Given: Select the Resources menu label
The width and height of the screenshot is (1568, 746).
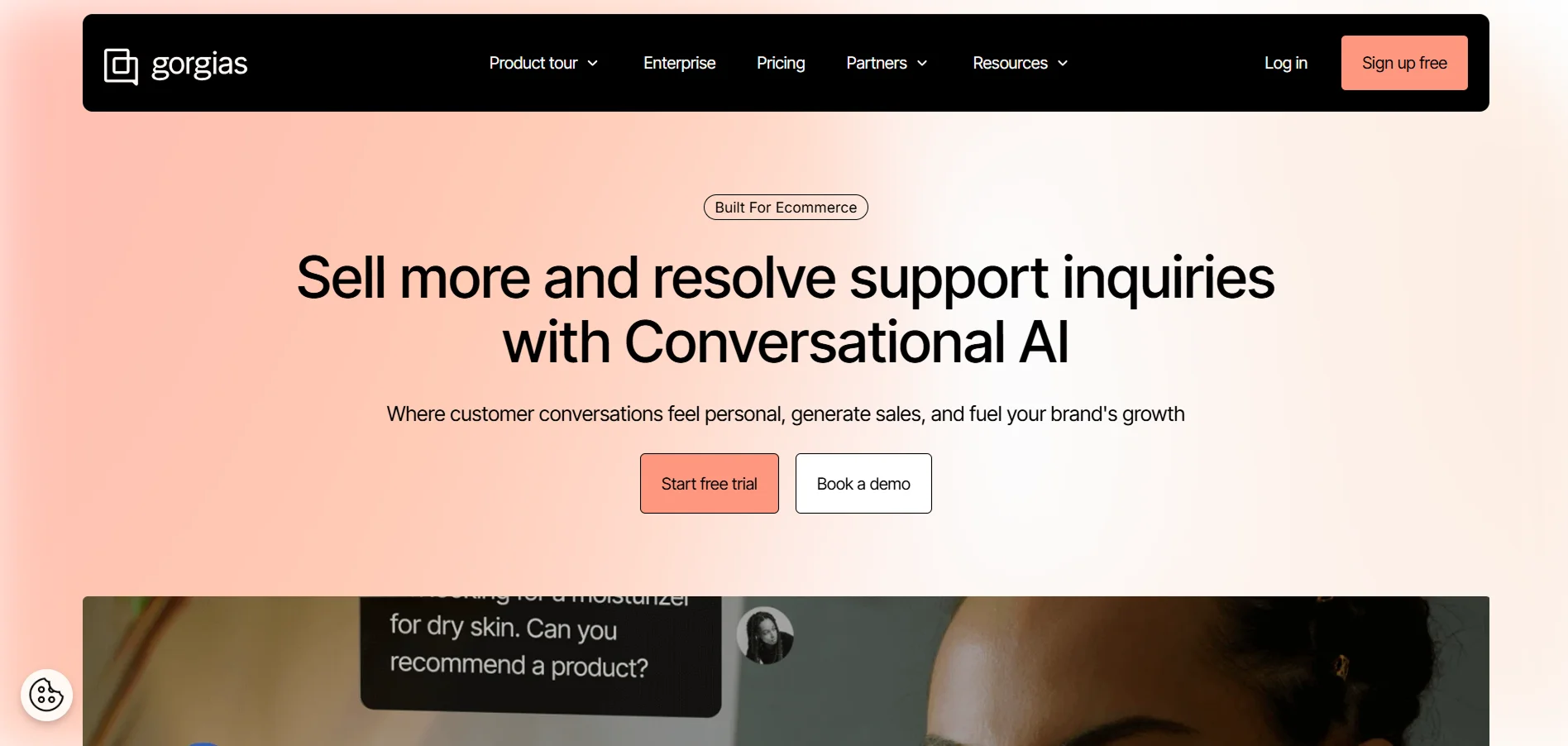Looking at the screenshot, I should point(1010,63).
